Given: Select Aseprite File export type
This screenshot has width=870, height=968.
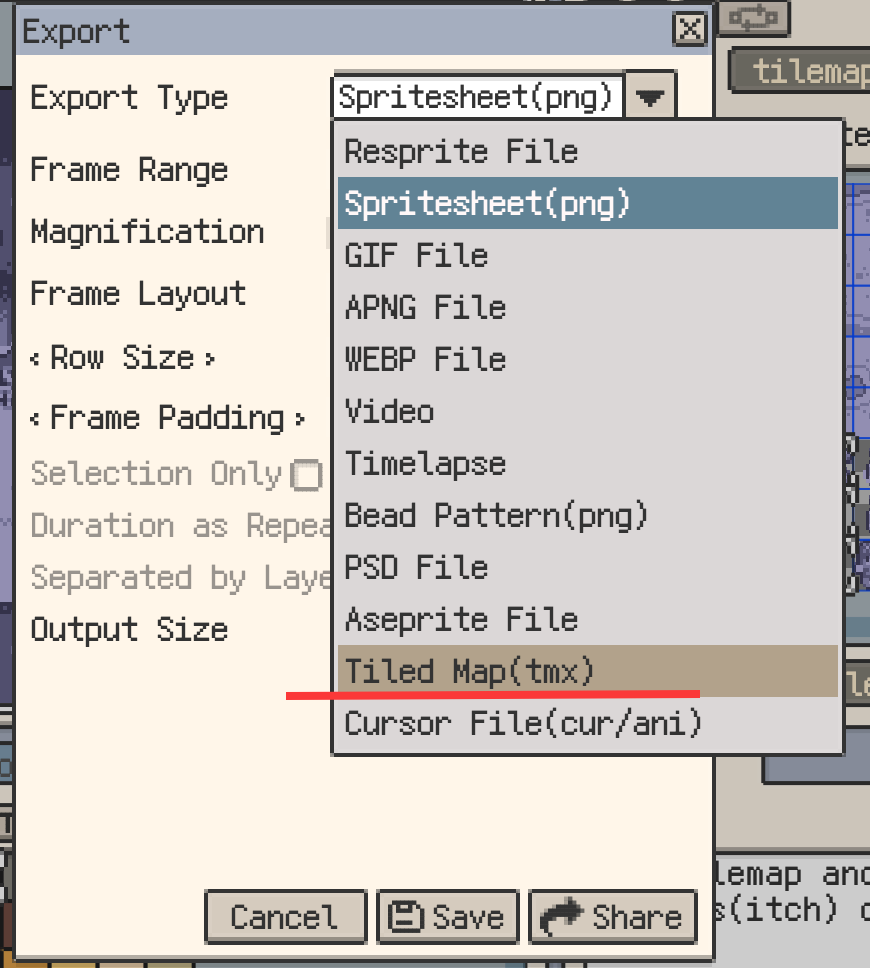Looking at the screenshot, I should (x=587, y=619).
